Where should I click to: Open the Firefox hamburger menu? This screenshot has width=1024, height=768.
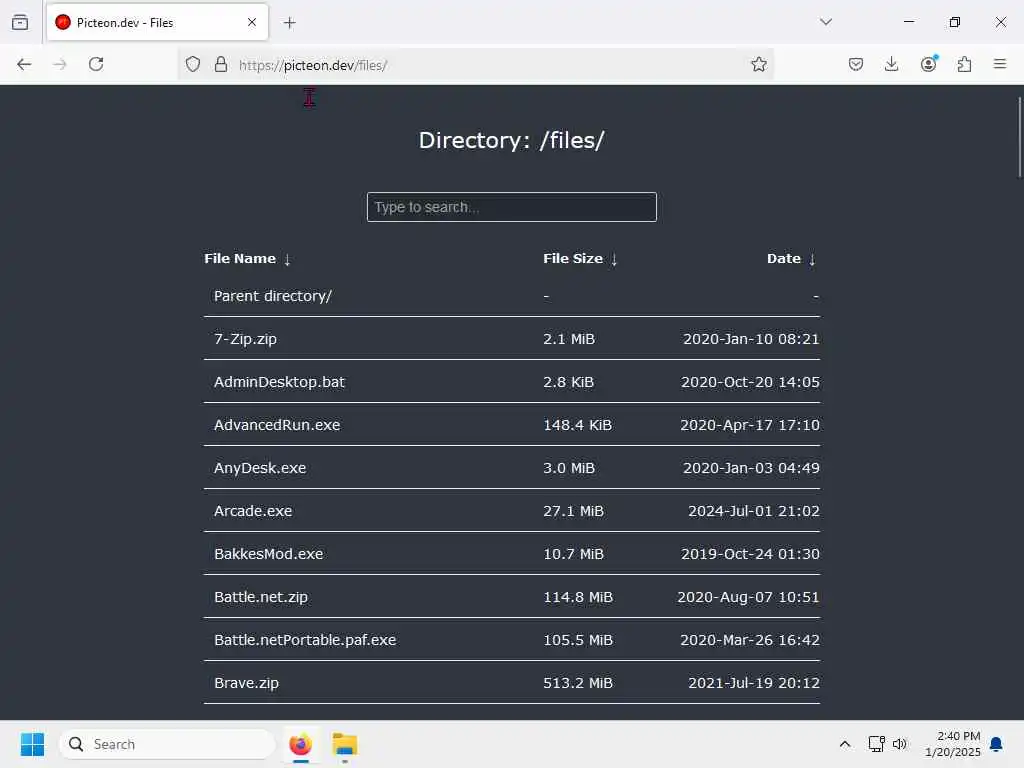(1000, 64)
